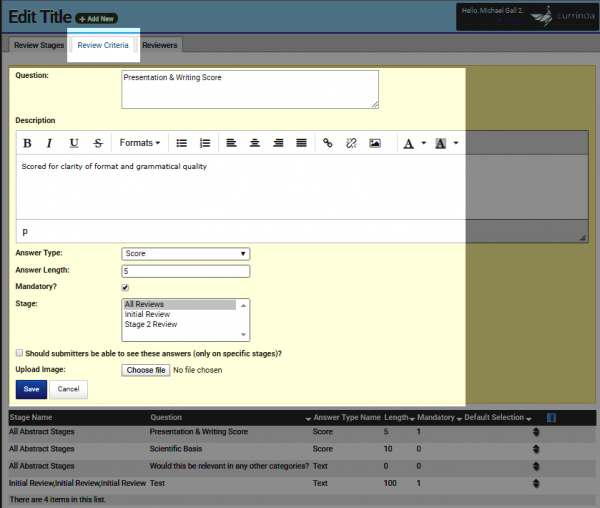Open column chooser icon in table header
The width and height of the screenshot is (600, 508).
(551, 418)
